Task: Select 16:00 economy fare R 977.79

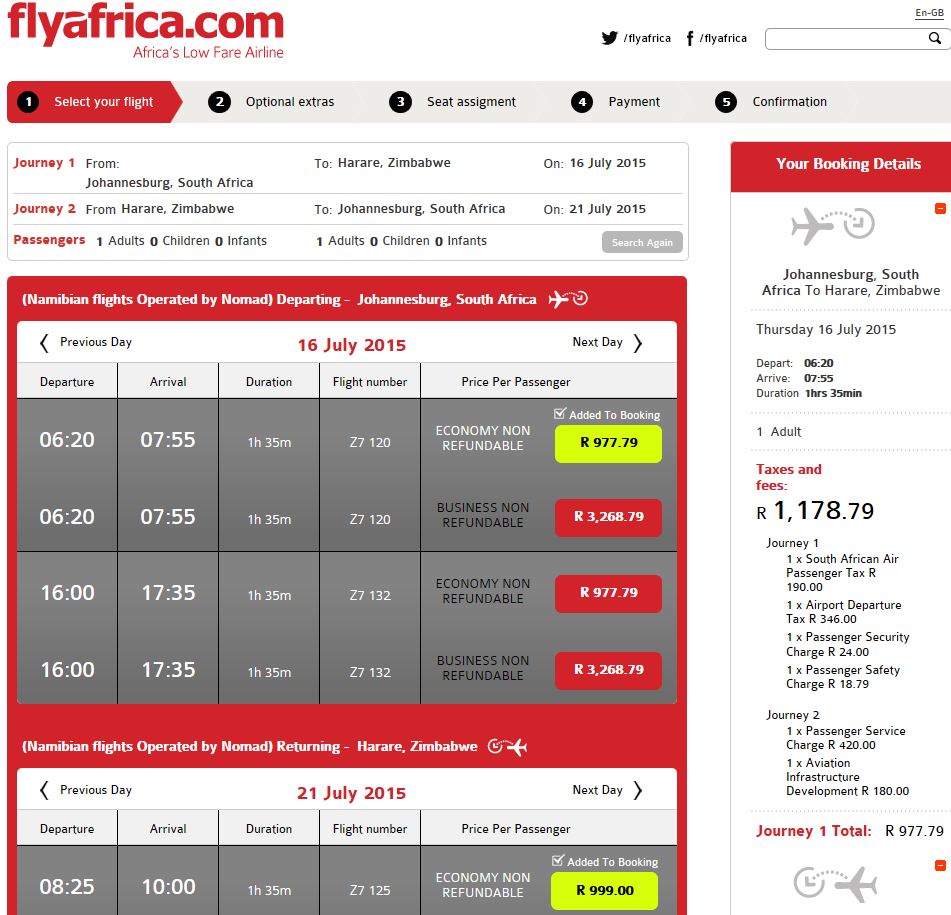Action: [x=608, y=593]
